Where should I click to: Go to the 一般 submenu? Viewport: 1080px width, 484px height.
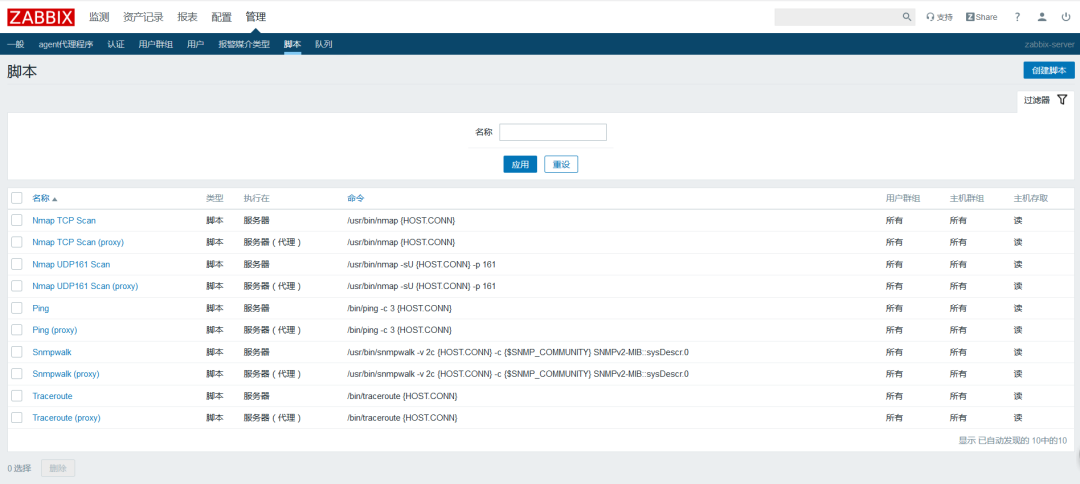click(x=15, y=44)
